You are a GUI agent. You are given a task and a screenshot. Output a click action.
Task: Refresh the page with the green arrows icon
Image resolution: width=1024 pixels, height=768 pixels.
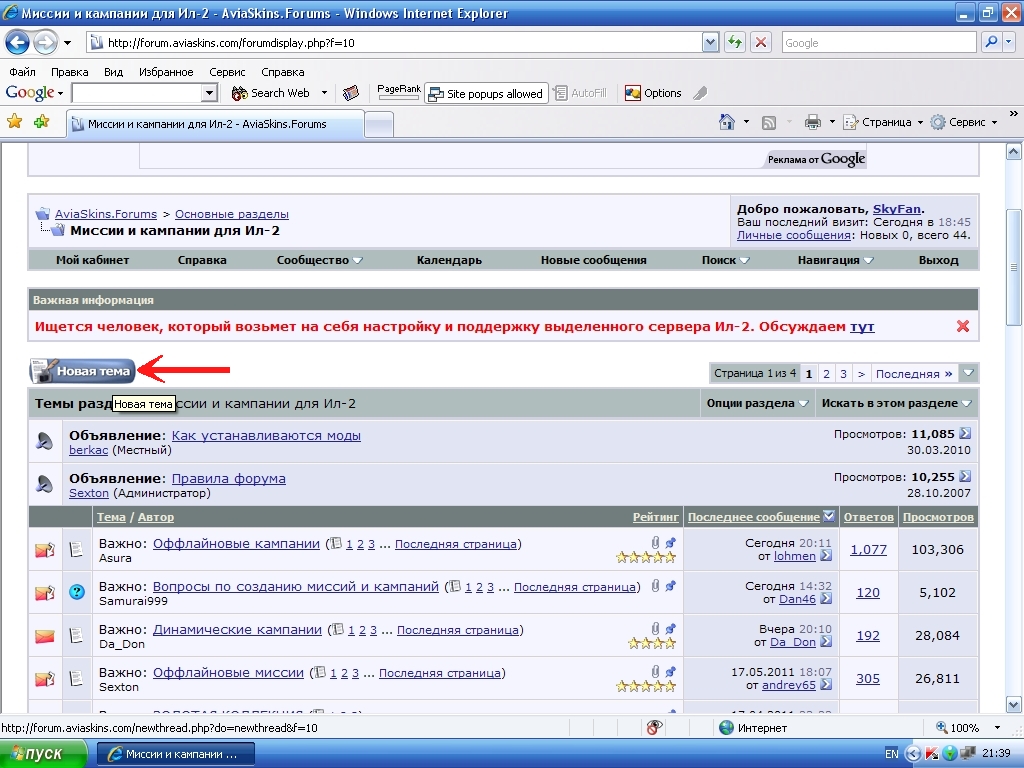coord(735,43)
